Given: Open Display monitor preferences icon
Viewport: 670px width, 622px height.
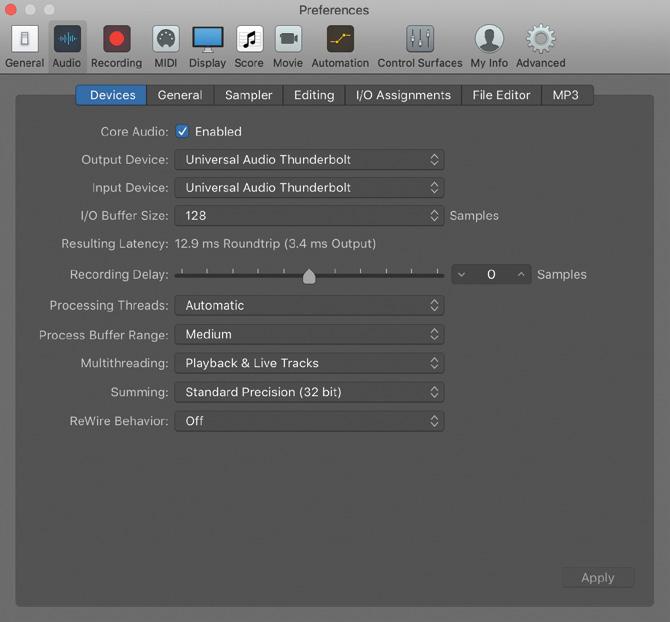Looking at the screenshot, I should click(x=208, y=39).
